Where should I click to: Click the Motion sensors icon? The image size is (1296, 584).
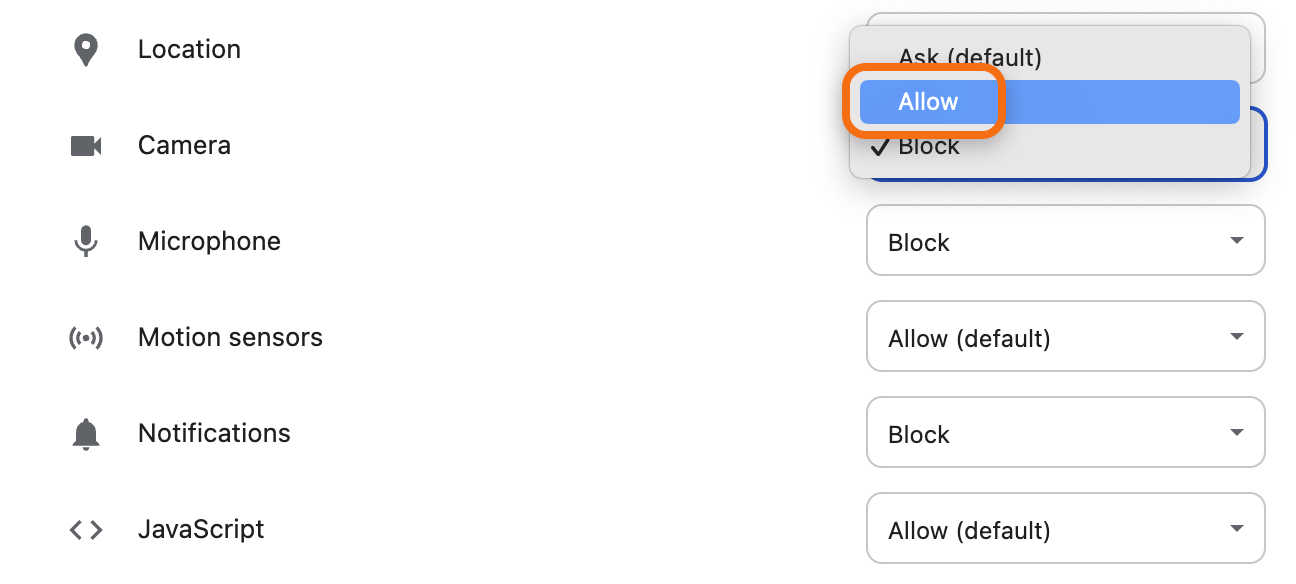tap(86, 338)
